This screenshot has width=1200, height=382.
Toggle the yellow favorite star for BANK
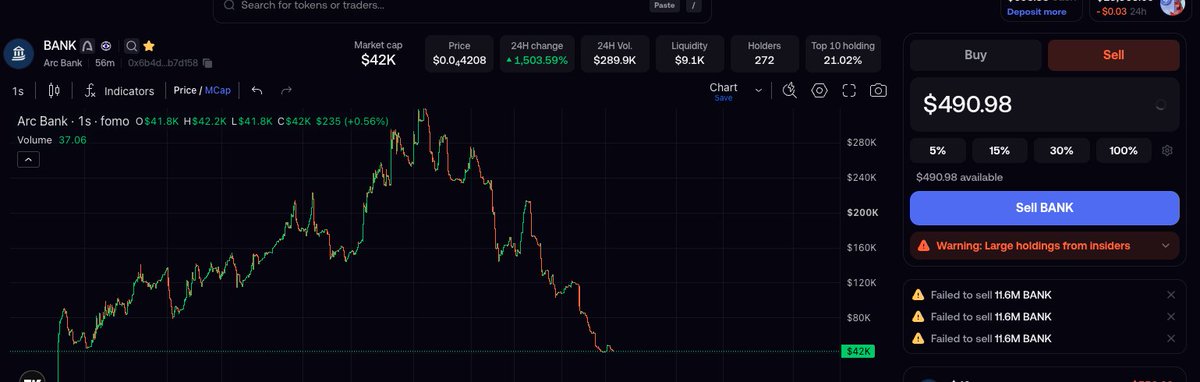tap(149, 46)
